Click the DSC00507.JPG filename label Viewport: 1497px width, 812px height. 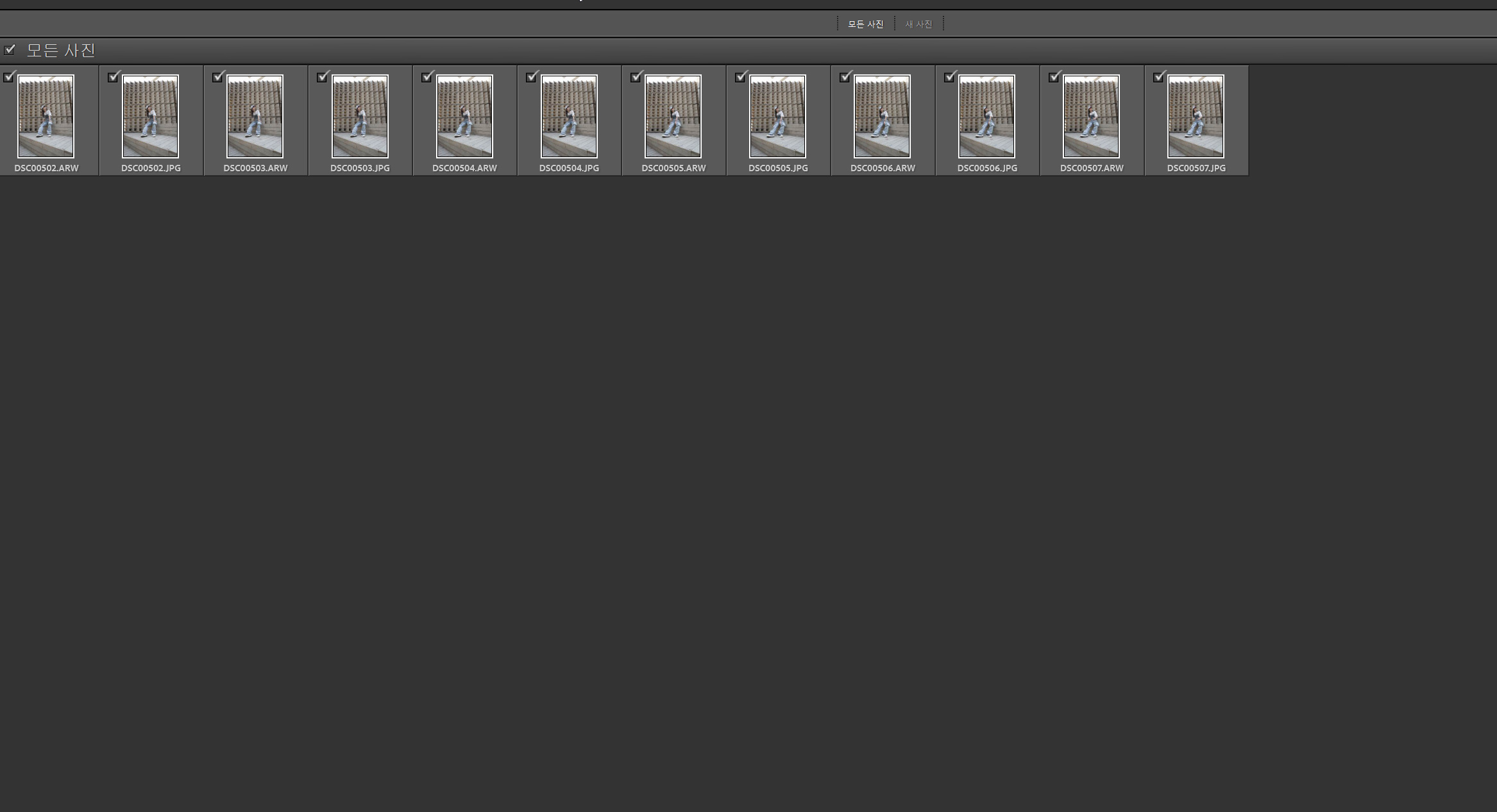click(1196, 168)
